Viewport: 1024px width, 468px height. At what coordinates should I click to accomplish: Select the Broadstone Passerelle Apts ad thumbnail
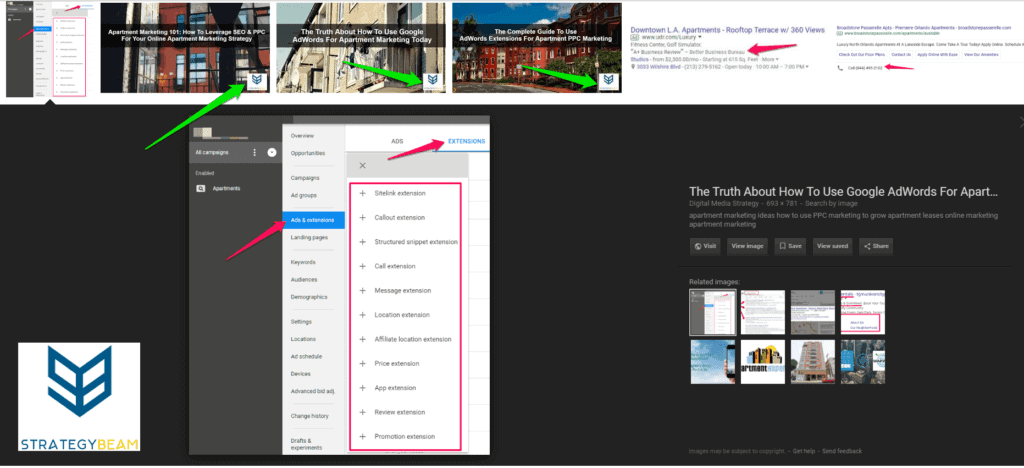(x=929, y=48)
